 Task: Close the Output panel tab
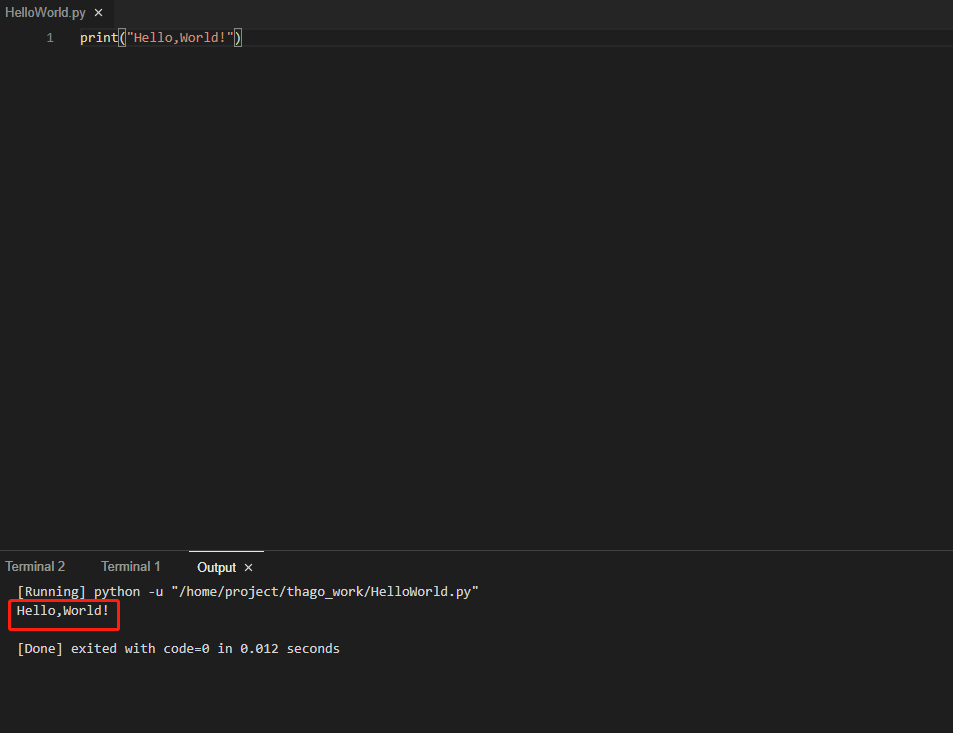coord(248,568)
